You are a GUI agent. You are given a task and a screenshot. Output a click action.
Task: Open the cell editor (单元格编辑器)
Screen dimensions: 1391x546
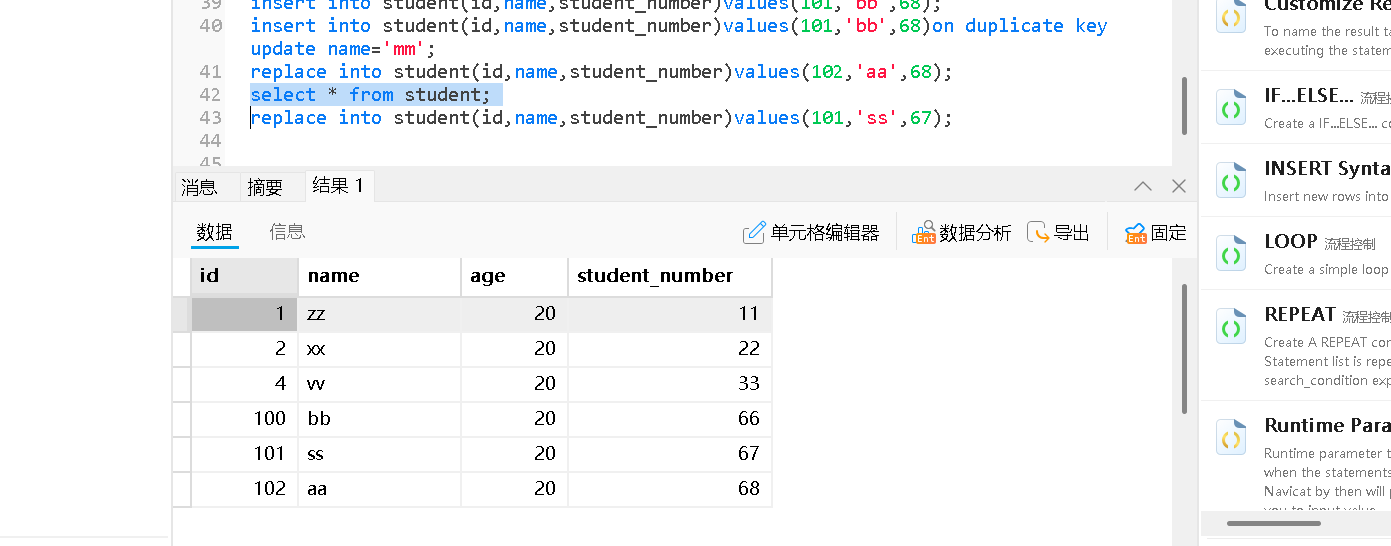pos(811,233)
